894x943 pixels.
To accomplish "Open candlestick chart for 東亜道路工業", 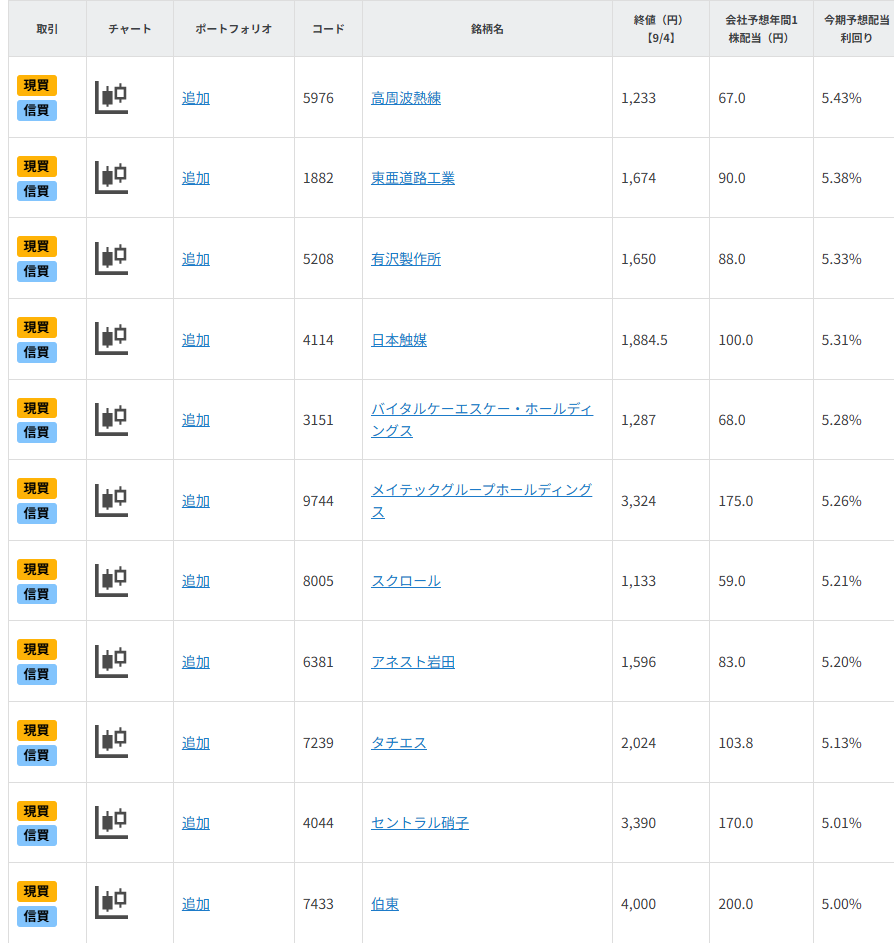I will (x=111, y=177).
